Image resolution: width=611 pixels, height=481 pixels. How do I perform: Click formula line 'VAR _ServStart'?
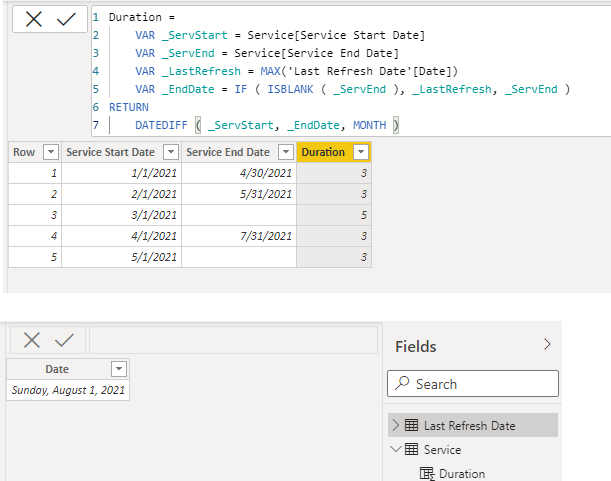280,35
